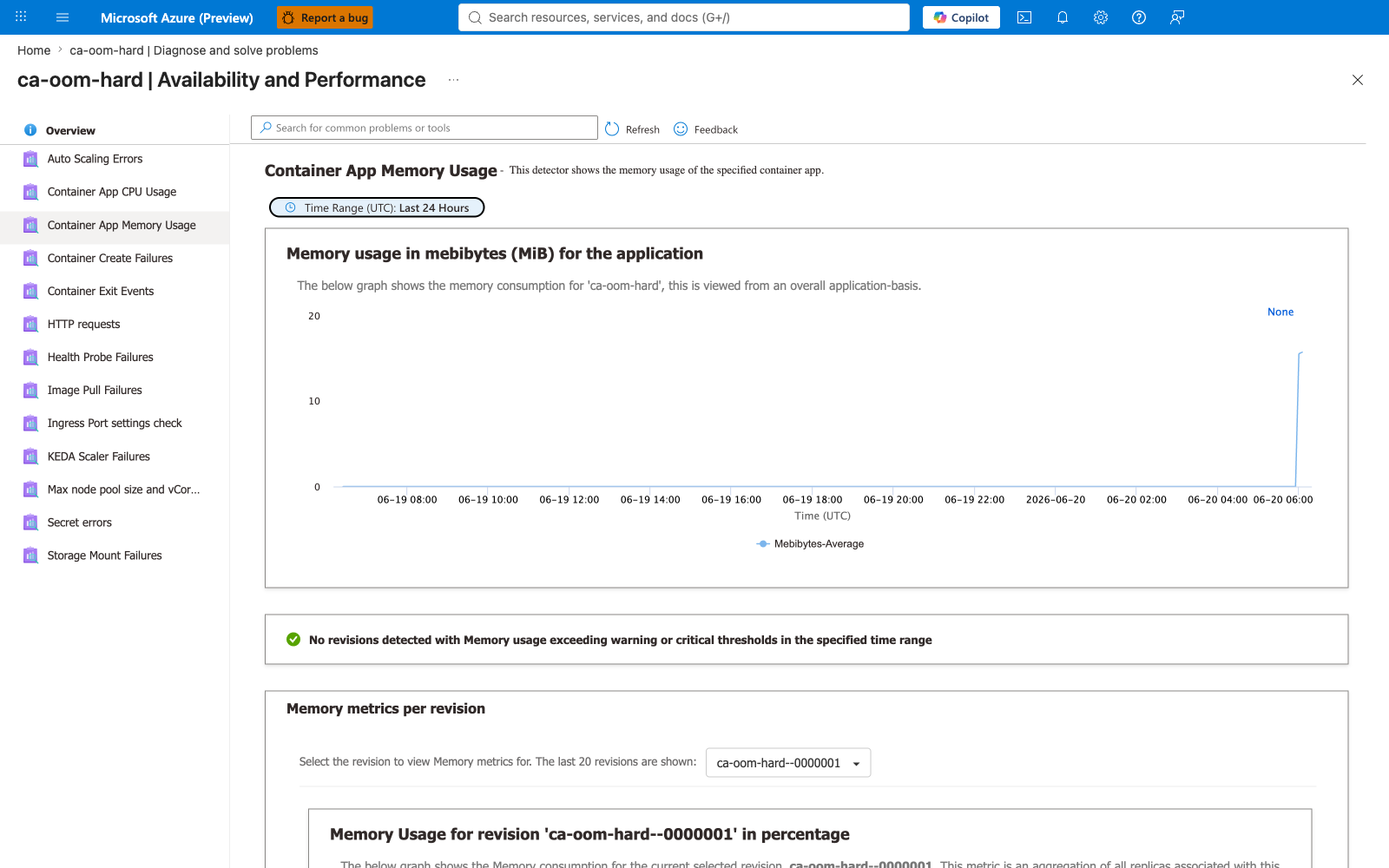Open the top bar feedback person icon
1389x868 pixels.
(x=1177, y=17)
